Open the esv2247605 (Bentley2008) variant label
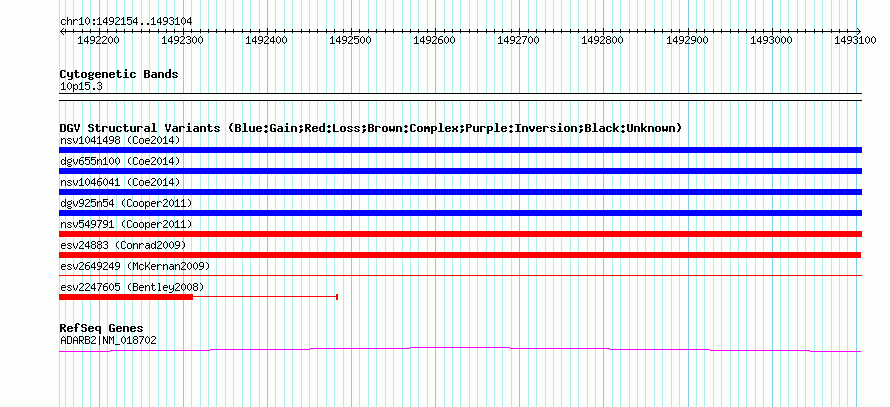Screen dimensions: 890x407 [x=132, y=287]
